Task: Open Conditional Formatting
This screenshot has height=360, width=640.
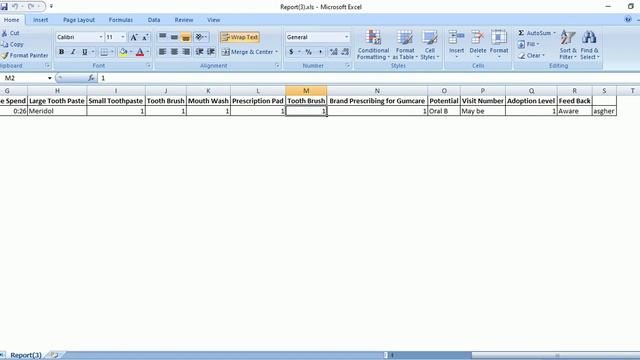Action: (373, 45)
